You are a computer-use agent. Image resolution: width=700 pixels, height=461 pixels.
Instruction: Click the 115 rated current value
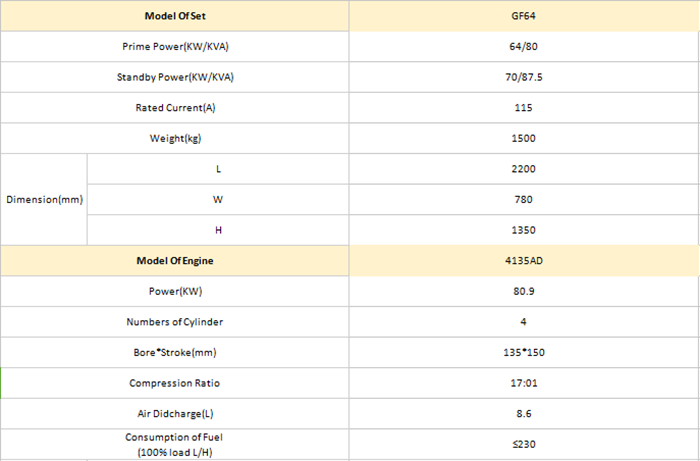[524, 108]
